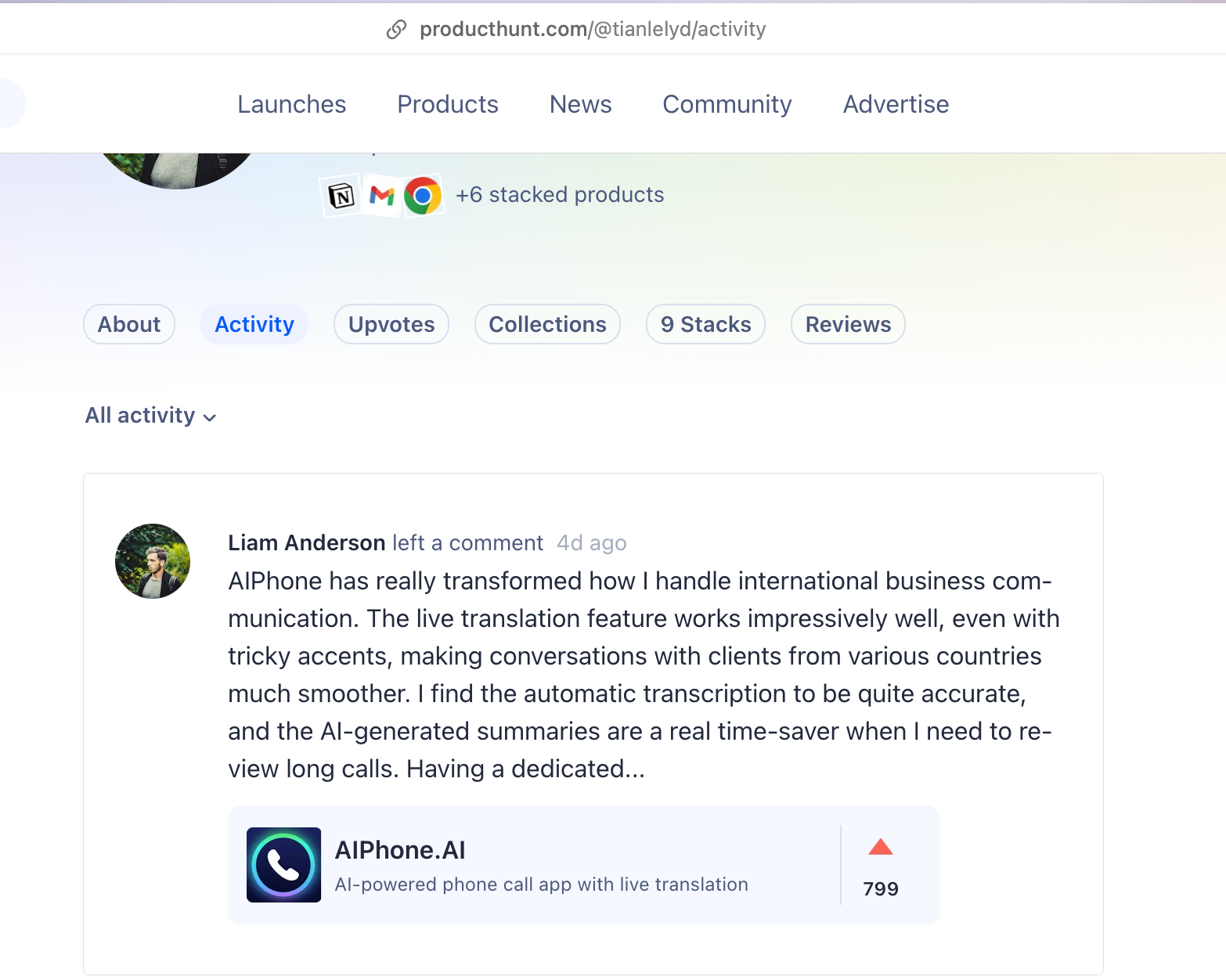
Task: Expand the All activity filter dropdown
Action: (150, 416)
